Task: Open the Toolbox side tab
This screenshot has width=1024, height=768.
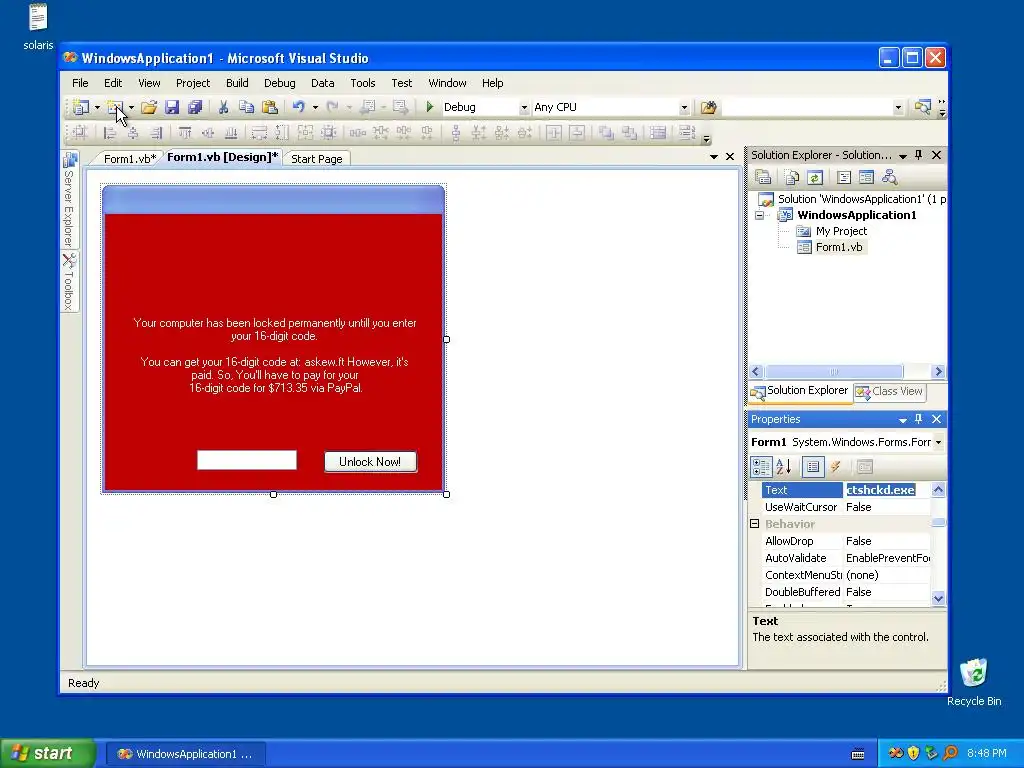Action: 69,281
